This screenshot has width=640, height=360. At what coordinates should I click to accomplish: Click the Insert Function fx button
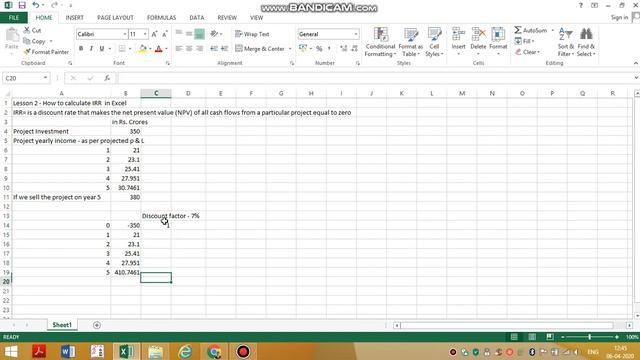(x=107, y=78)
